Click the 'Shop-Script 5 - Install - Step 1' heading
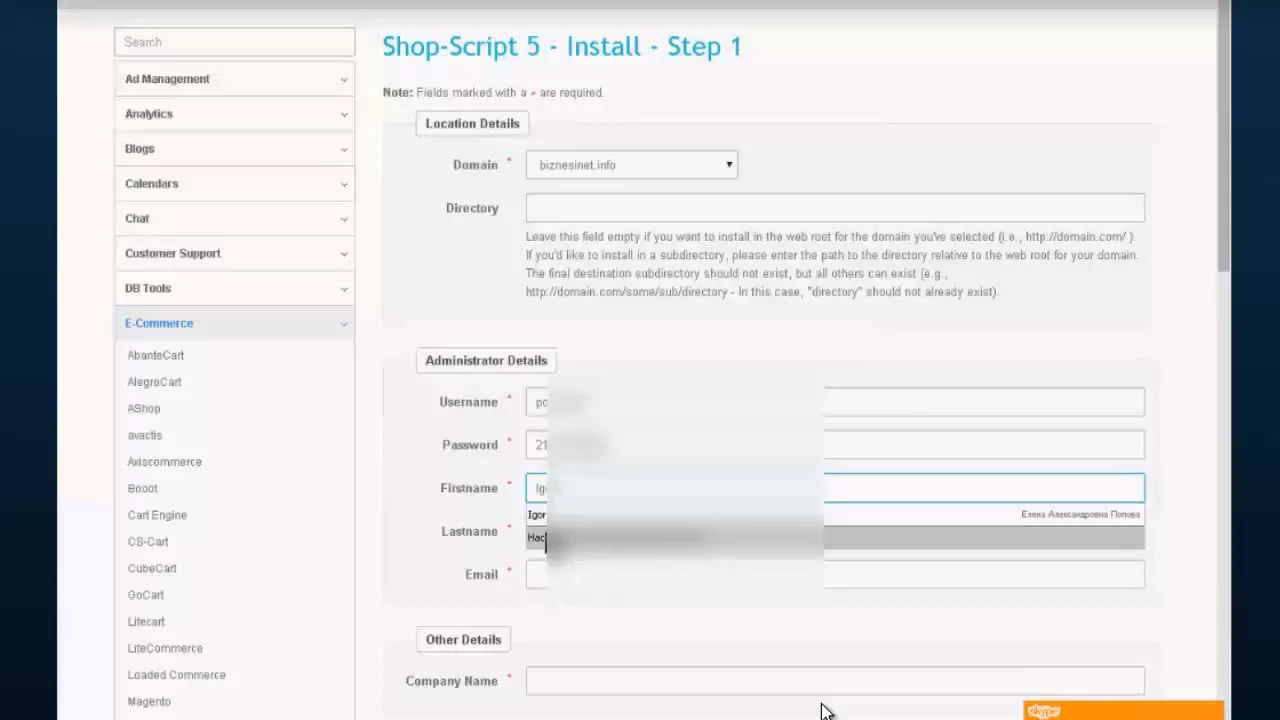 point(562,47)
